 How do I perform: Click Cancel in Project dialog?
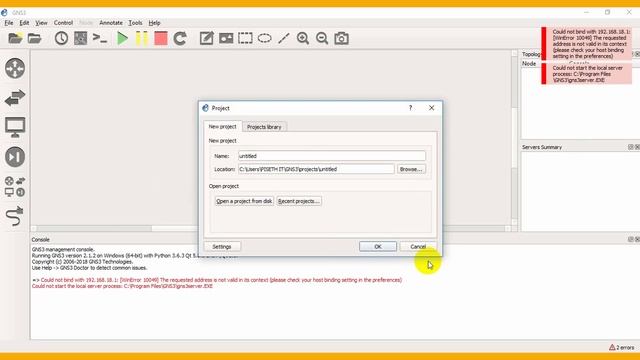pyautogui.click(x=418, y=247)
